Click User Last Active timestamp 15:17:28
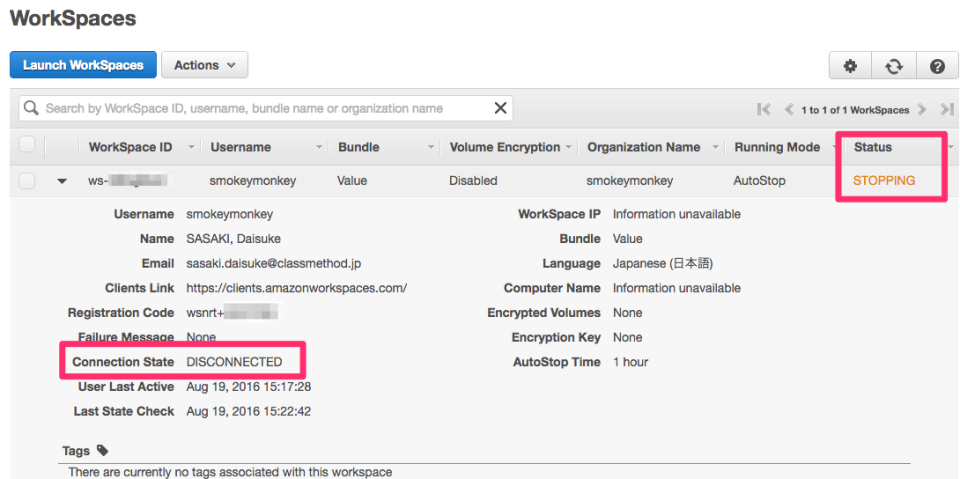Screen dimensions: 960x479 pyautogui.click(x=249, y=387)
